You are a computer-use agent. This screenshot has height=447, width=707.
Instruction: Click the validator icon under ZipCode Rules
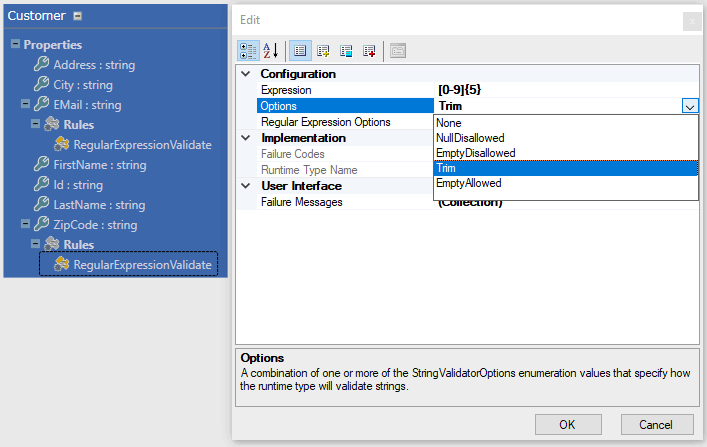tap(61, 264)
